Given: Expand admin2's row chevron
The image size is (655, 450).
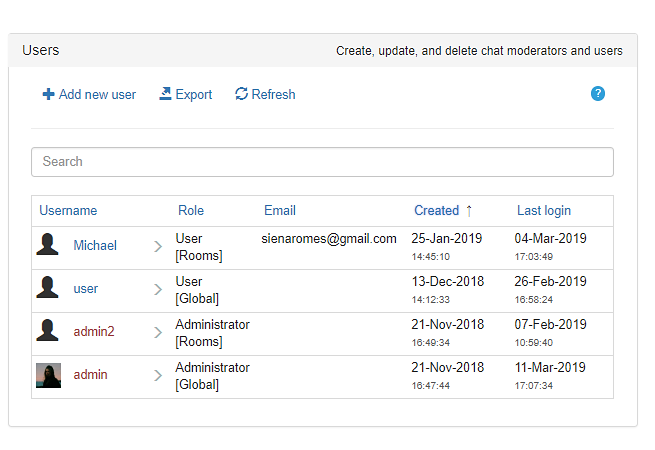Looking at the screenshot, I should [x=158, y=333].
